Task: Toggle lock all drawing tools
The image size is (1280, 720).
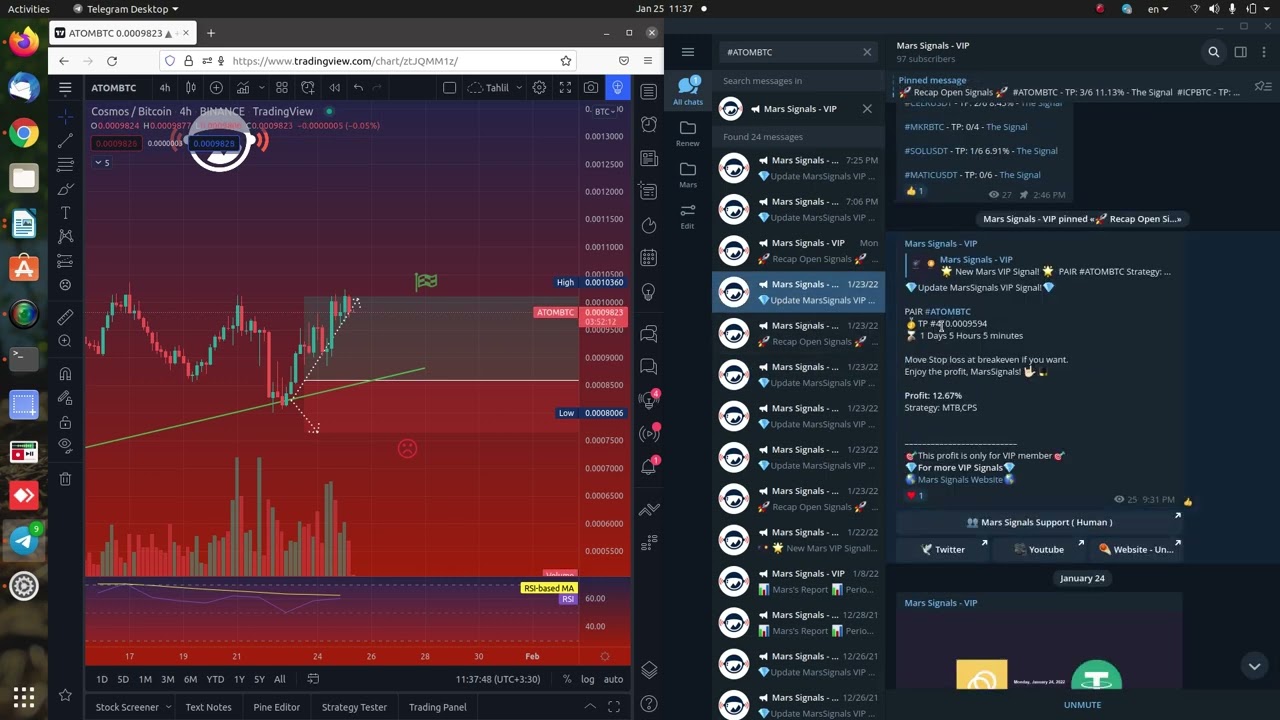Action: click(65, 421)
